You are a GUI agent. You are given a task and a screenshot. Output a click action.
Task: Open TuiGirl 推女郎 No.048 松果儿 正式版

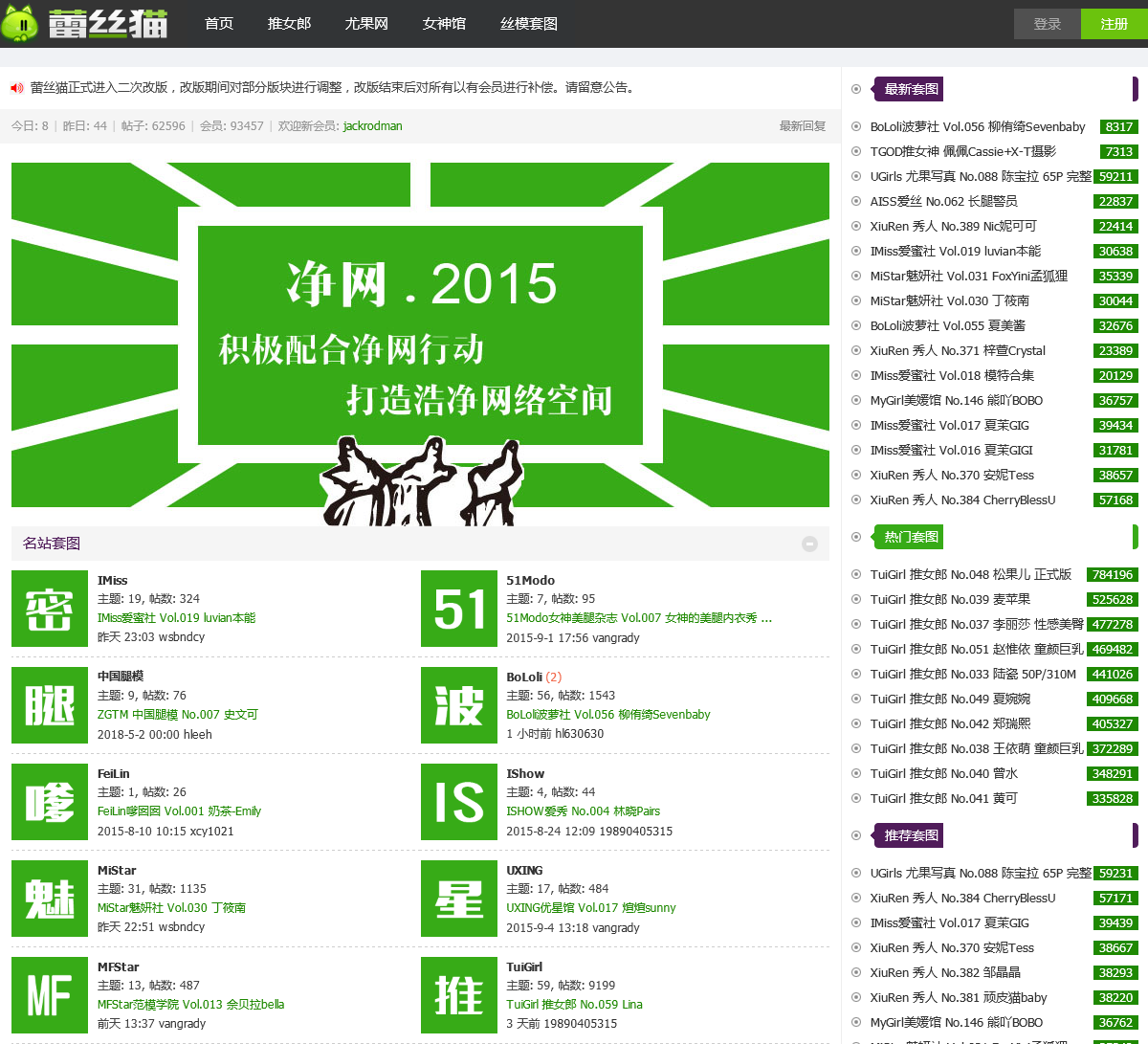click(970, 574)
